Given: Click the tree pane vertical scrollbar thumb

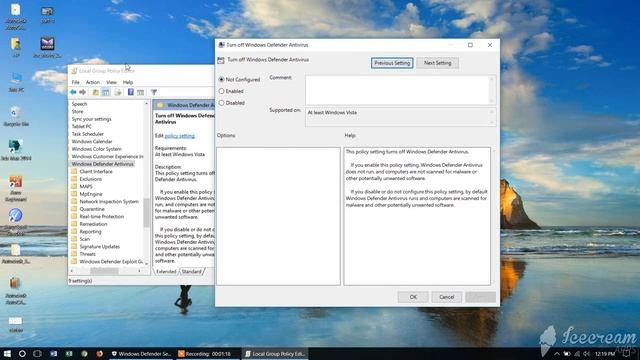Looking at the screenshot, I should [147, 212].
